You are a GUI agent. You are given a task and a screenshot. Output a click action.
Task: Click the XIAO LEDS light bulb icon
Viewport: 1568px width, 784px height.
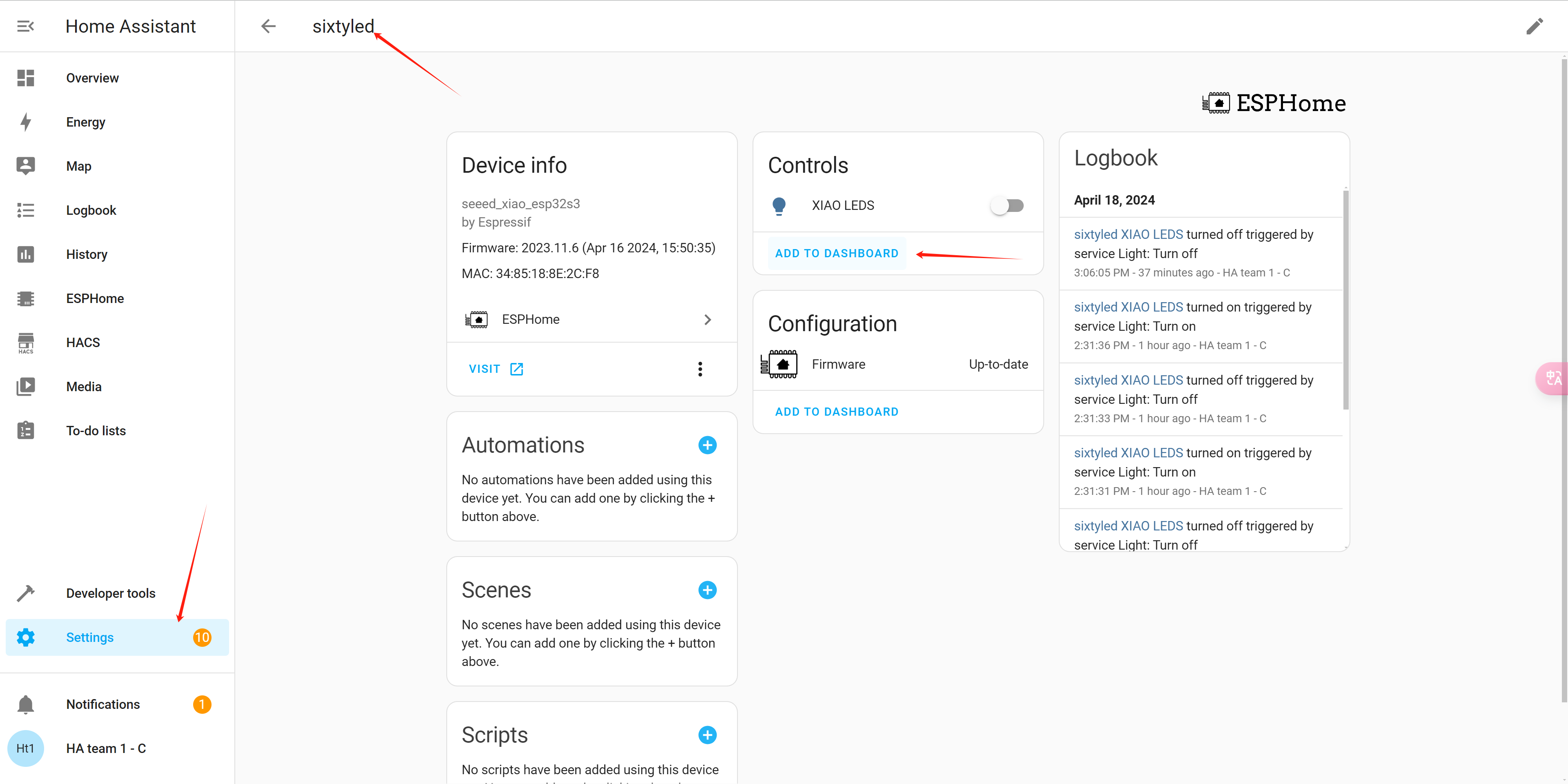click(x=779, y=206)
